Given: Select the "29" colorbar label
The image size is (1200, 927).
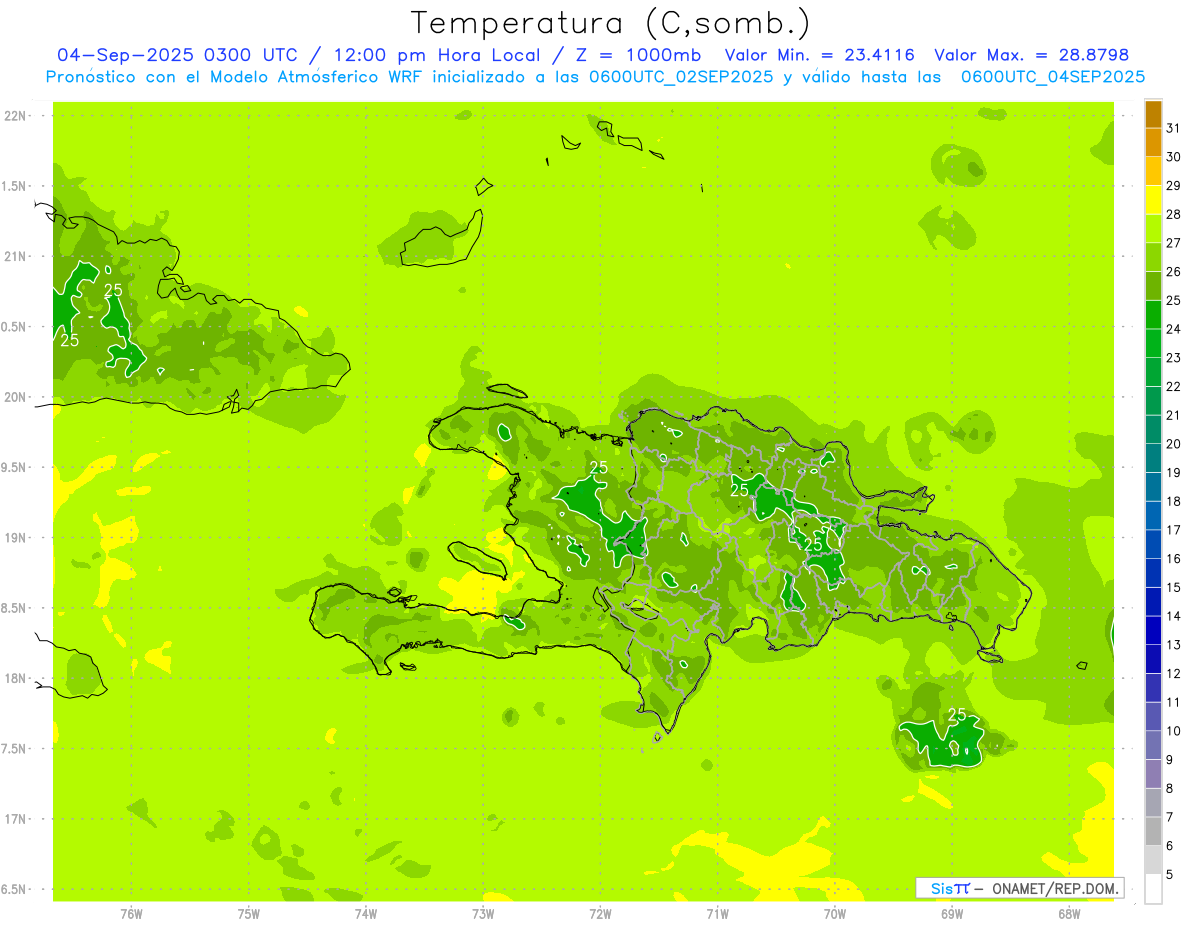Looking at the screenshot, I should [1174, 186].
